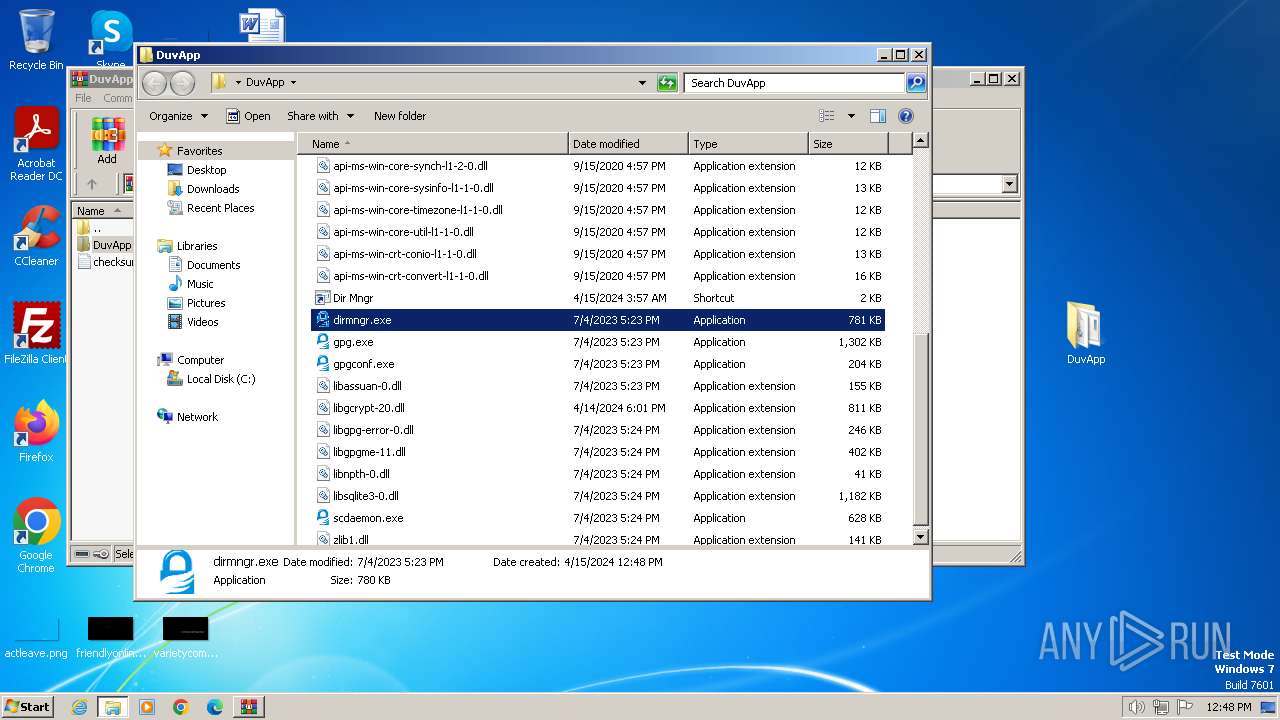Image resolution: width=1280 pixels, height=720 pixels.
Task: Click the change view icon
Action: pyautogui.click(x=827, y=116)
